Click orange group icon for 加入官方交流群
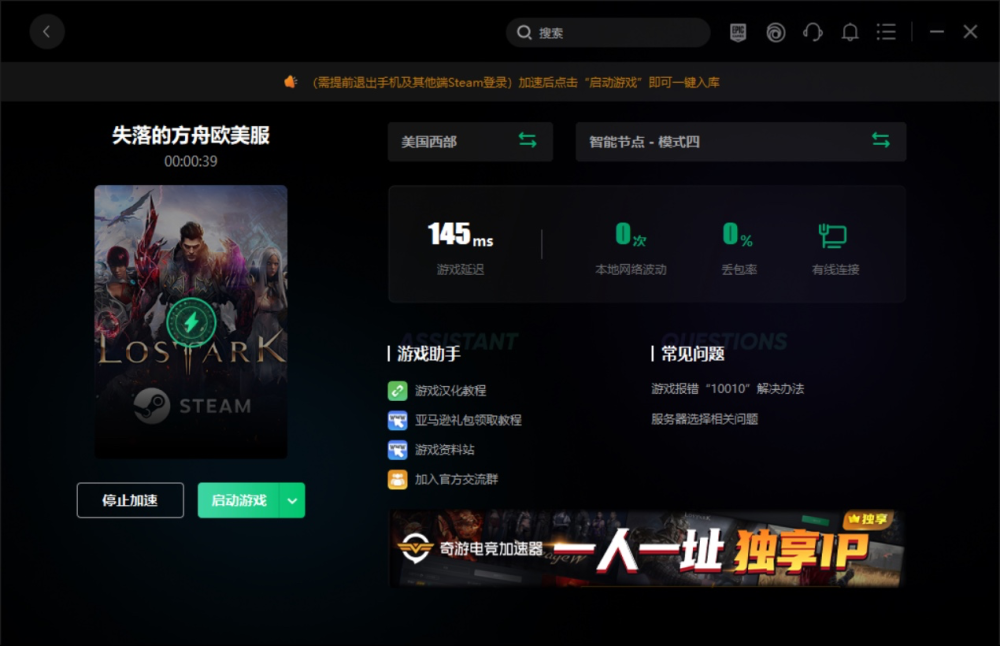The height and width of the screenshot is (646, 1000). click(x=397, y=479)
